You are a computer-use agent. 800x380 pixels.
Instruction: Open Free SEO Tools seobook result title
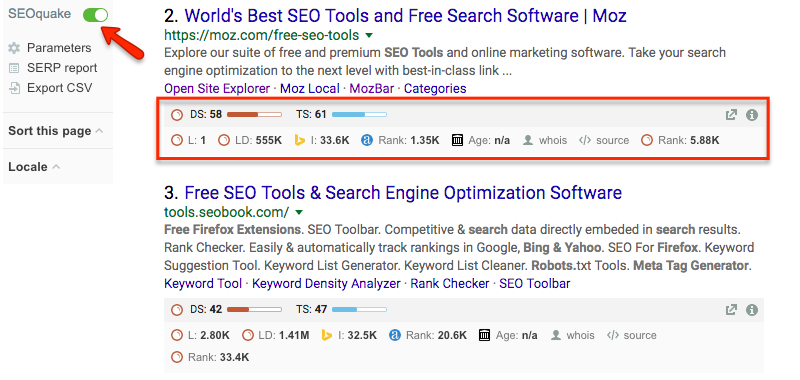coord(403,193)
